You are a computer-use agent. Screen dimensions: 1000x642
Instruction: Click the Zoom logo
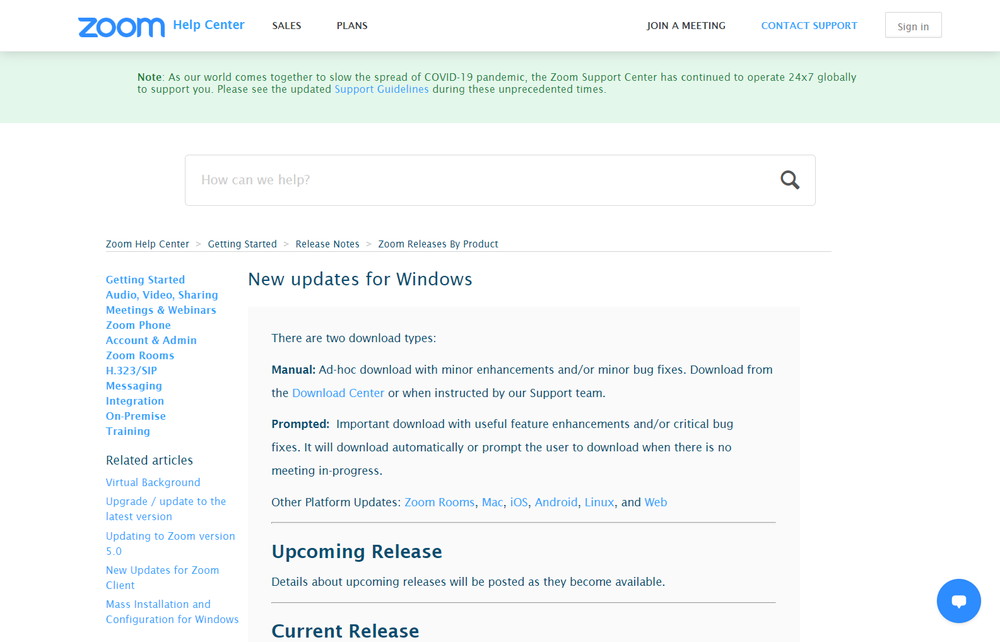[121, 26]
